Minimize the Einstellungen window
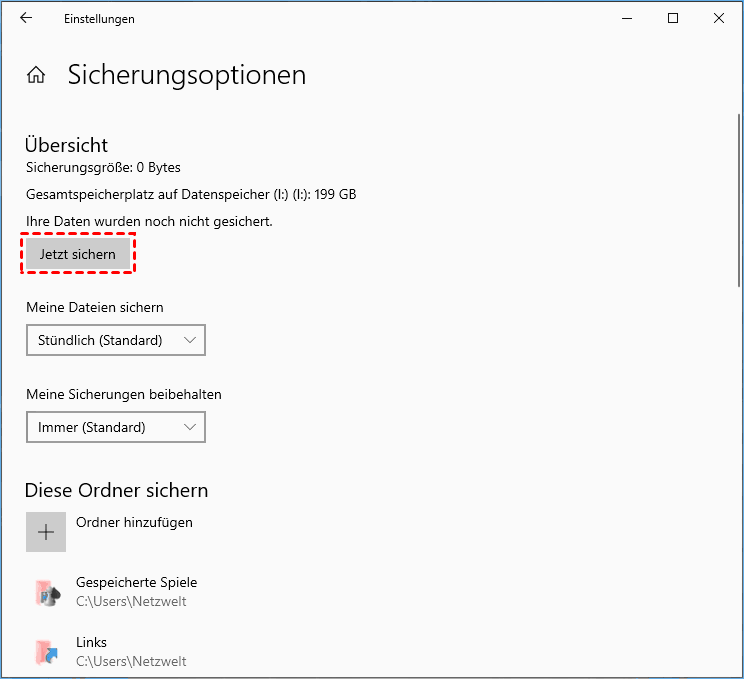The image size is (744, 679). pos(627,18)
